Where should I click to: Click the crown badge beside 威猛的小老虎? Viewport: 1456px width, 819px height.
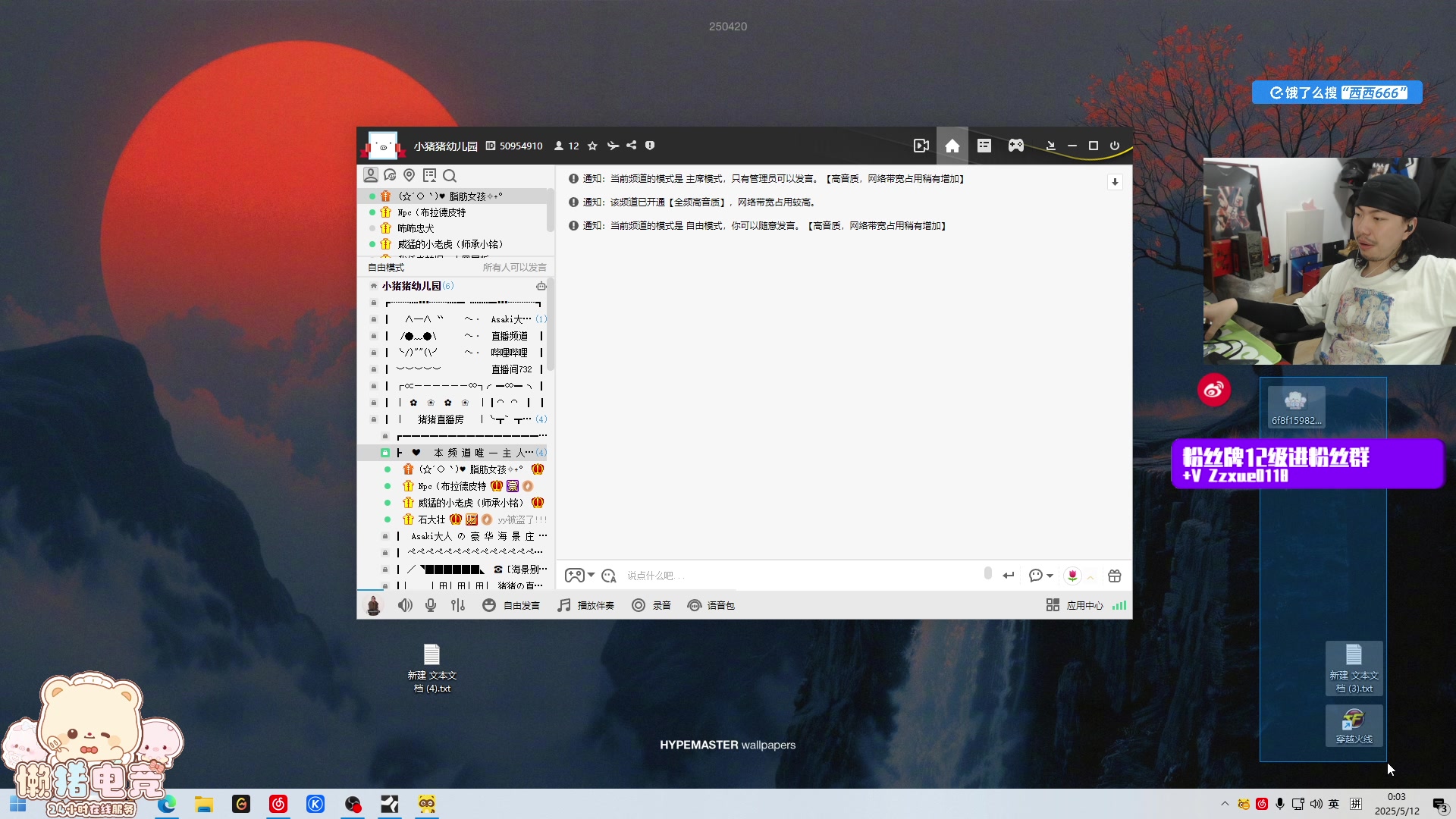[538, 503]
